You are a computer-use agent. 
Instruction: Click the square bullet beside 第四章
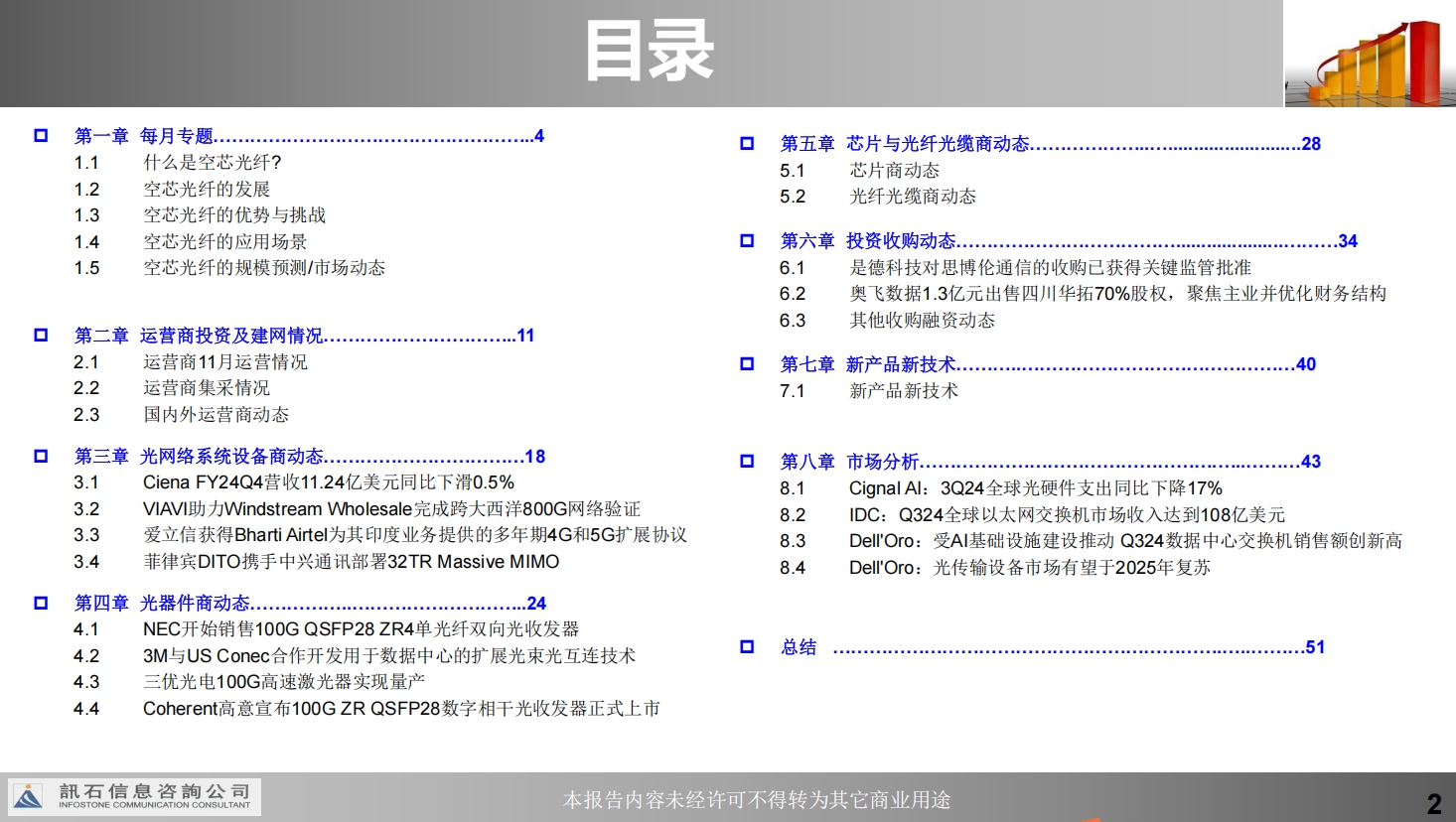point(41,604)
